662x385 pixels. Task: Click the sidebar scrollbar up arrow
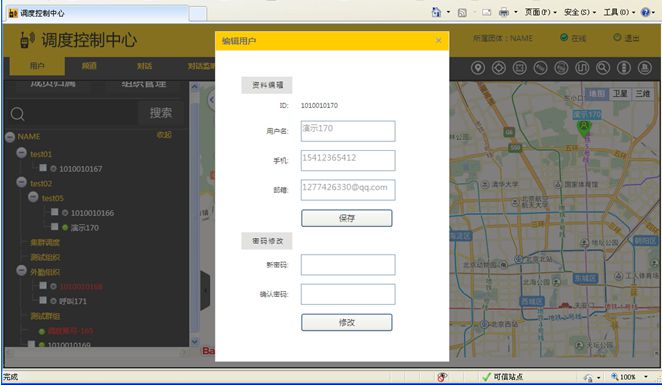194,87
